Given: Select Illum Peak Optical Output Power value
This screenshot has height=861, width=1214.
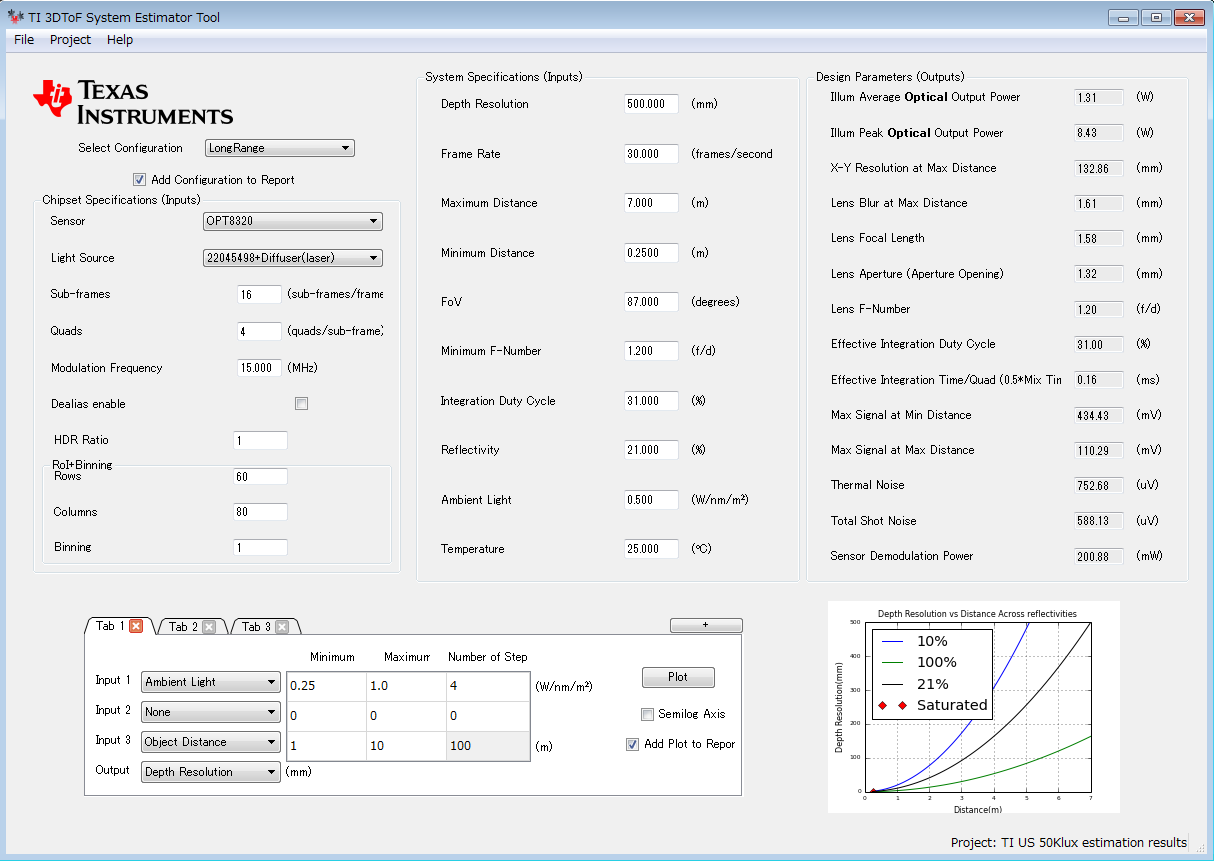Looking at the screenshot, I should pos(1099,133).
